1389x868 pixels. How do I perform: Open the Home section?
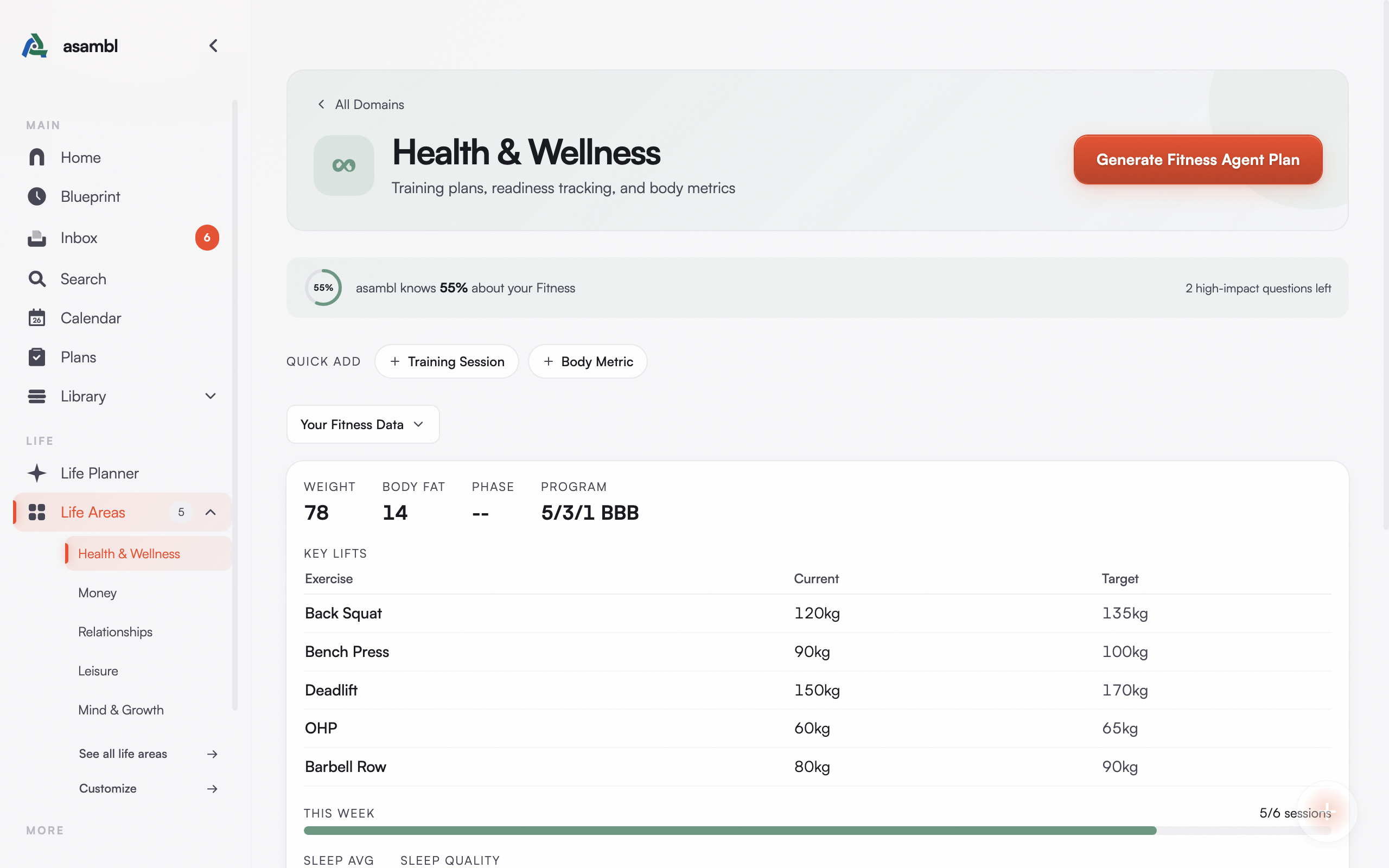coord(80,157)
